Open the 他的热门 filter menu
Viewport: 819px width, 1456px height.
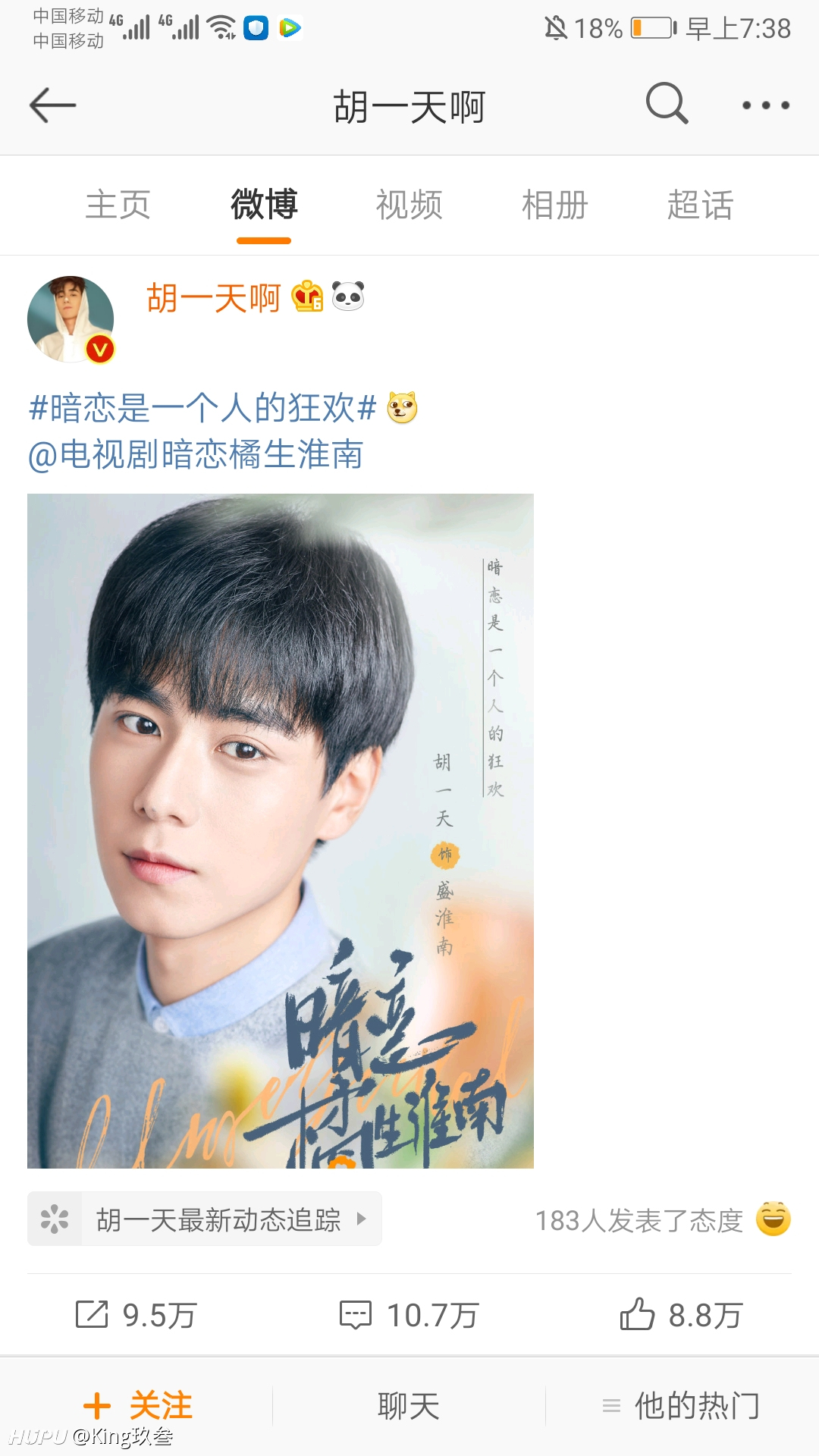[x=681, y=1405]
